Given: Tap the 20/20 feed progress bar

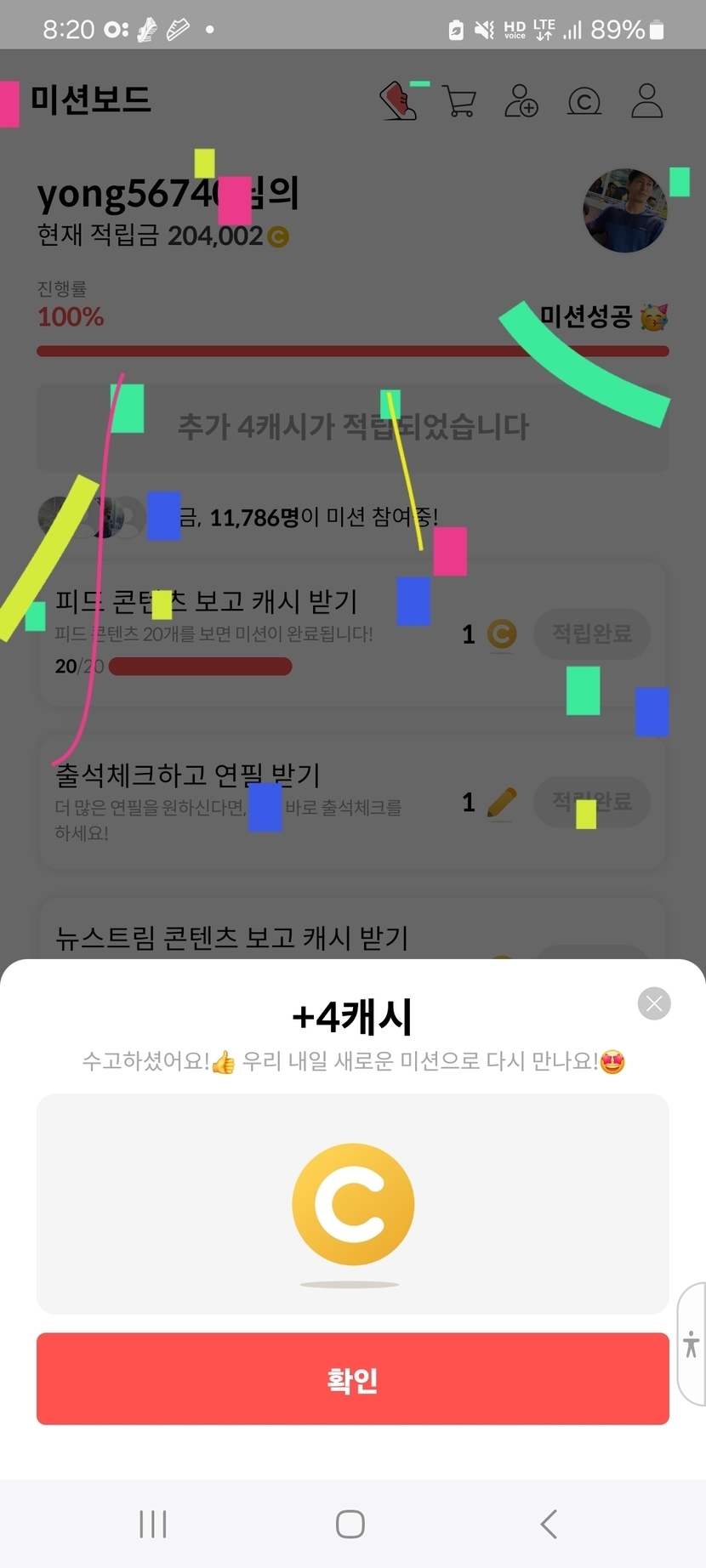Looking at the screenshot, I should click(x=200, y=667).
